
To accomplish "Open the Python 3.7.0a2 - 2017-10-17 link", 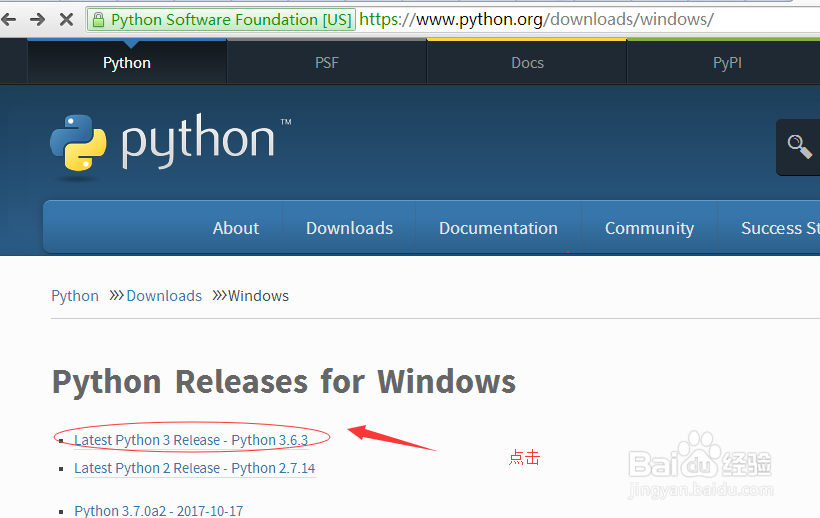I will [x=158, y=511].
